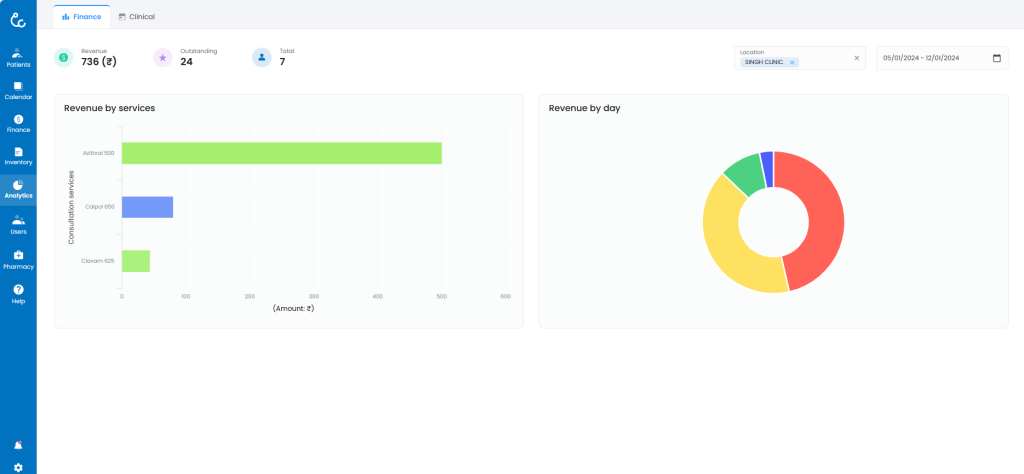Open the Patients section in sidebar
The height and width of the screenshot is (474, 1024).
coord(18,57)
